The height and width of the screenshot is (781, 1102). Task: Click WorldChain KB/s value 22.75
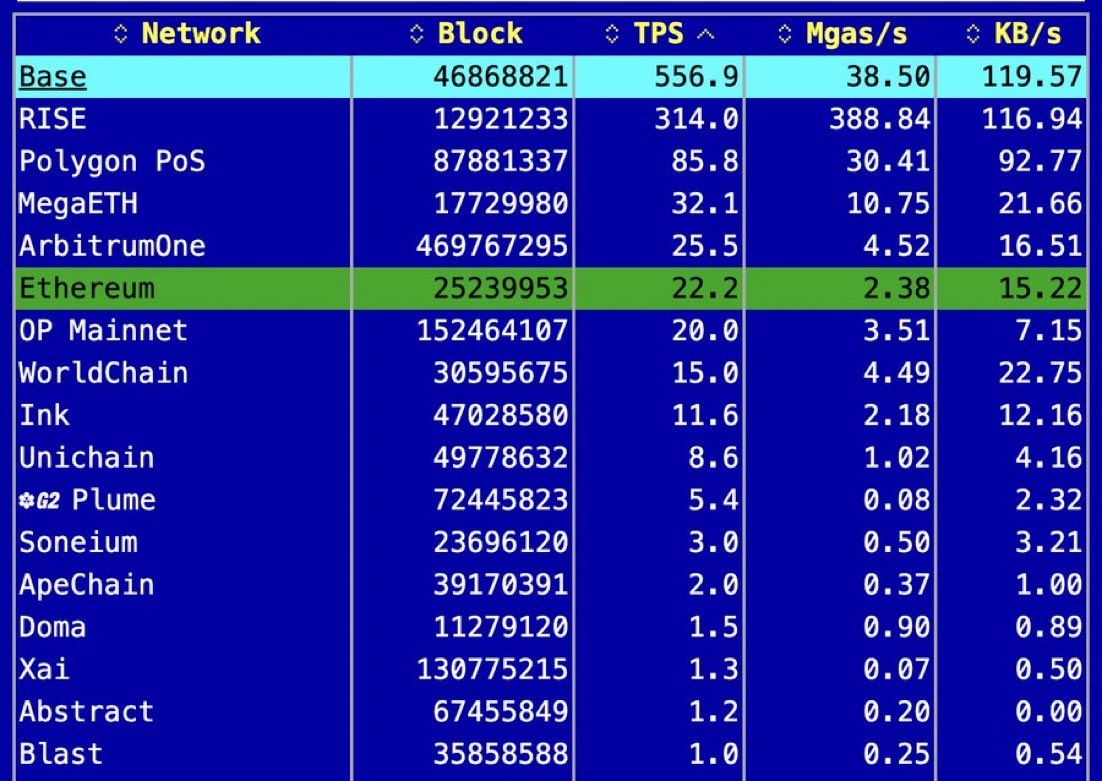1041,373
